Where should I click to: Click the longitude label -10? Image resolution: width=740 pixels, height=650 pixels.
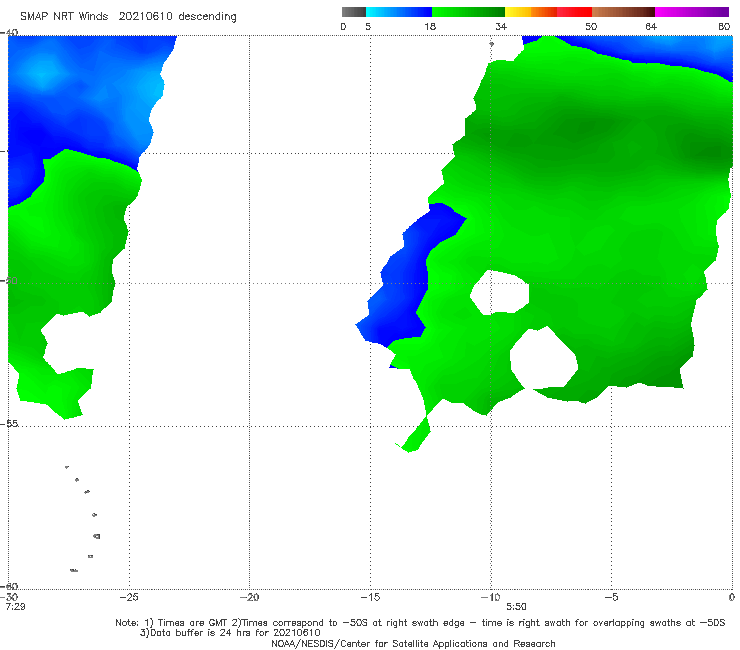tap(490, 597)
